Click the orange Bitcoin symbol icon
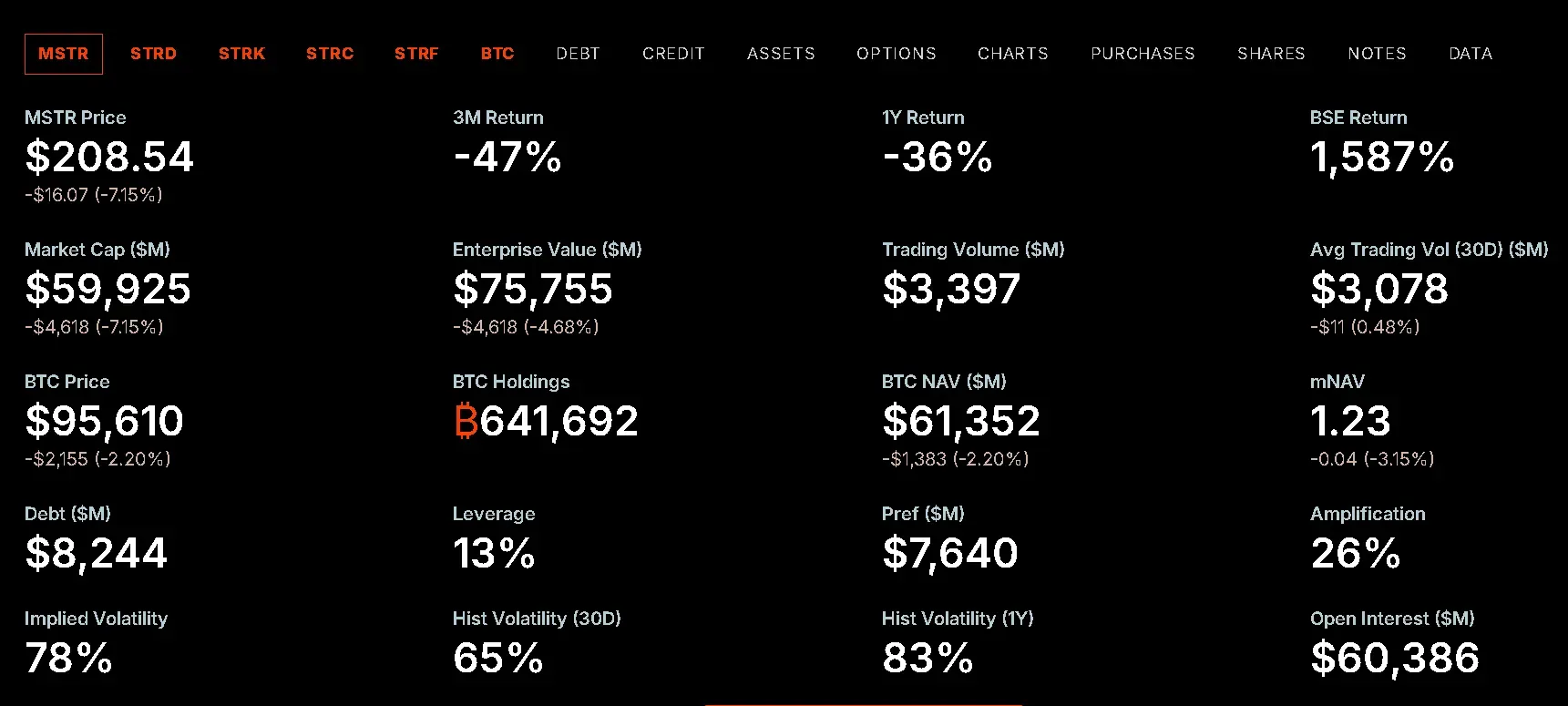This screenshot has width=1568, height=706. 466,421
